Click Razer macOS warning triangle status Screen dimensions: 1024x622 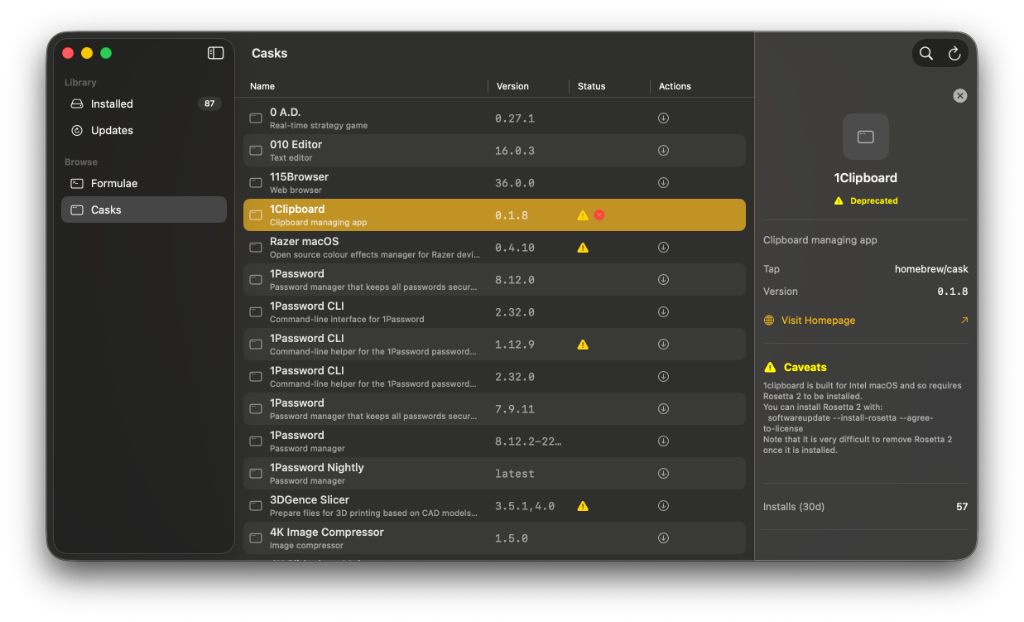(x=583, y=248)
